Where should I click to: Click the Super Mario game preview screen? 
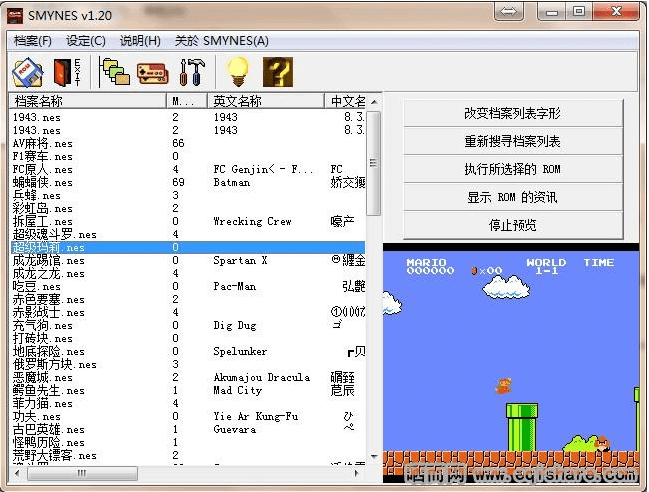tap(511, 363)
